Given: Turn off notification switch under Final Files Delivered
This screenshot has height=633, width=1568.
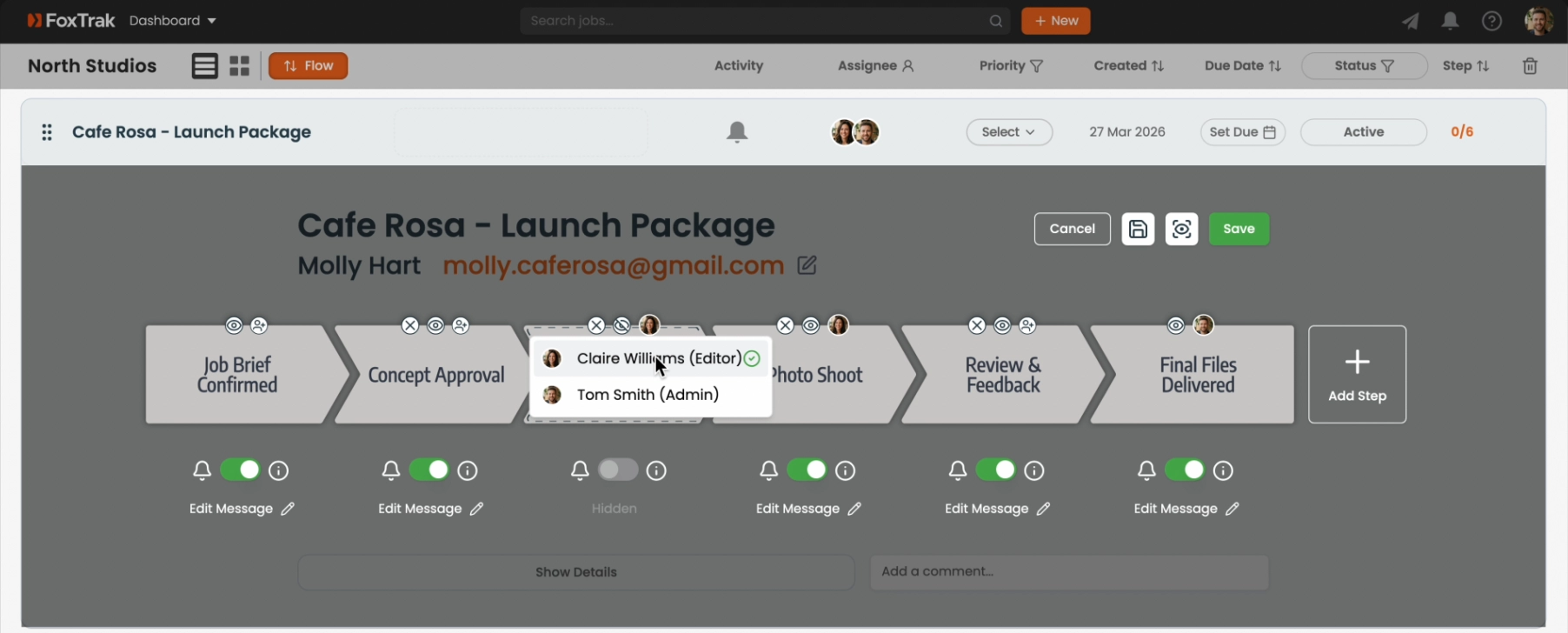Looking at the screenshot, I should click(x=1185, y=470).
